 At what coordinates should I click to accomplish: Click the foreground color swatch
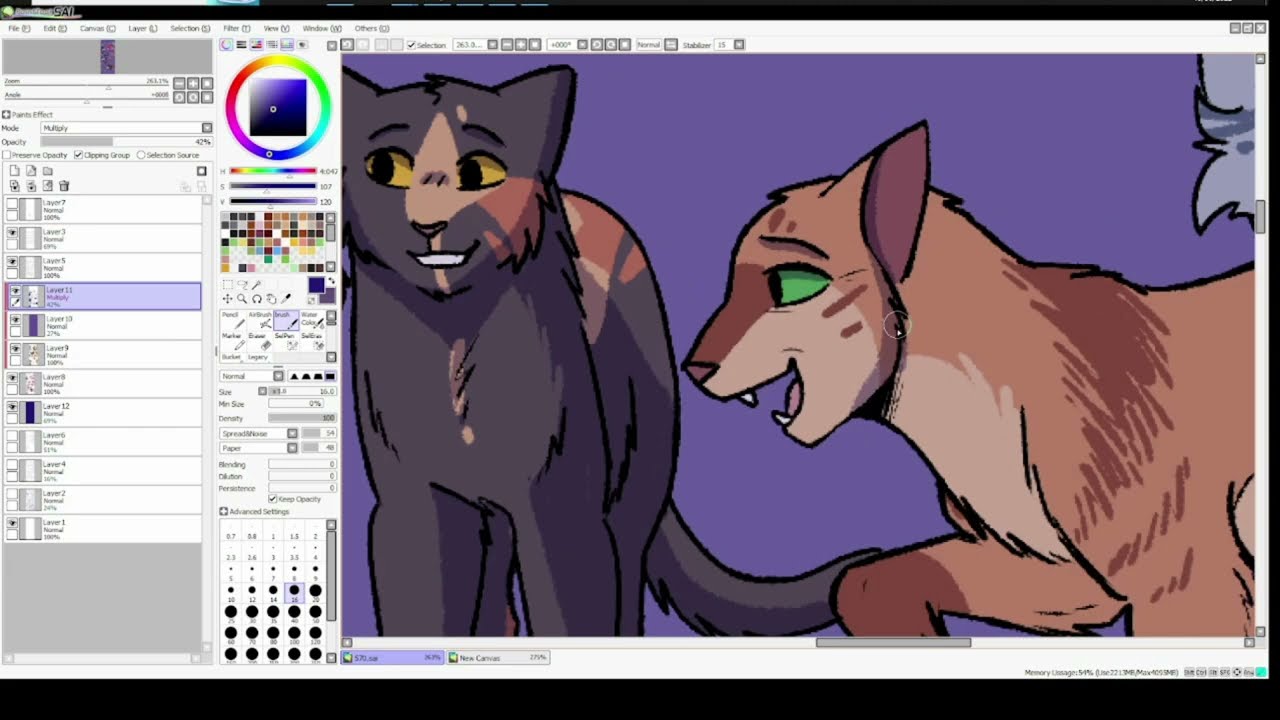(316, 285)
